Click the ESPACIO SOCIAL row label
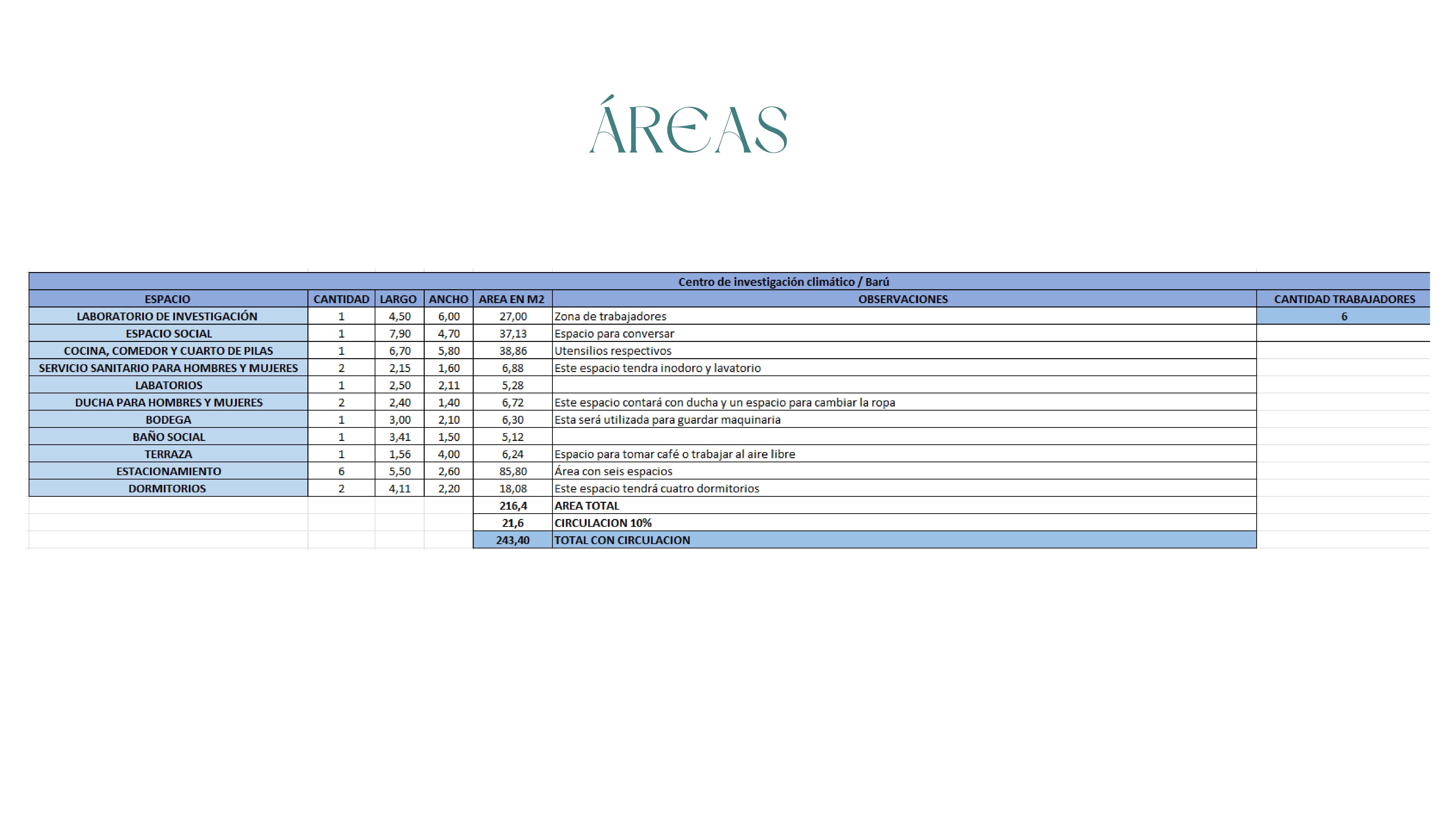The height and width of the screenshot is (819, 1456). coord(168,333)
